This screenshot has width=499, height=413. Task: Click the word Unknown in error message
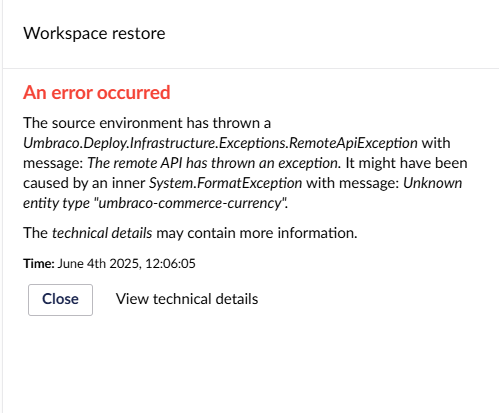[x=433, y=183]
